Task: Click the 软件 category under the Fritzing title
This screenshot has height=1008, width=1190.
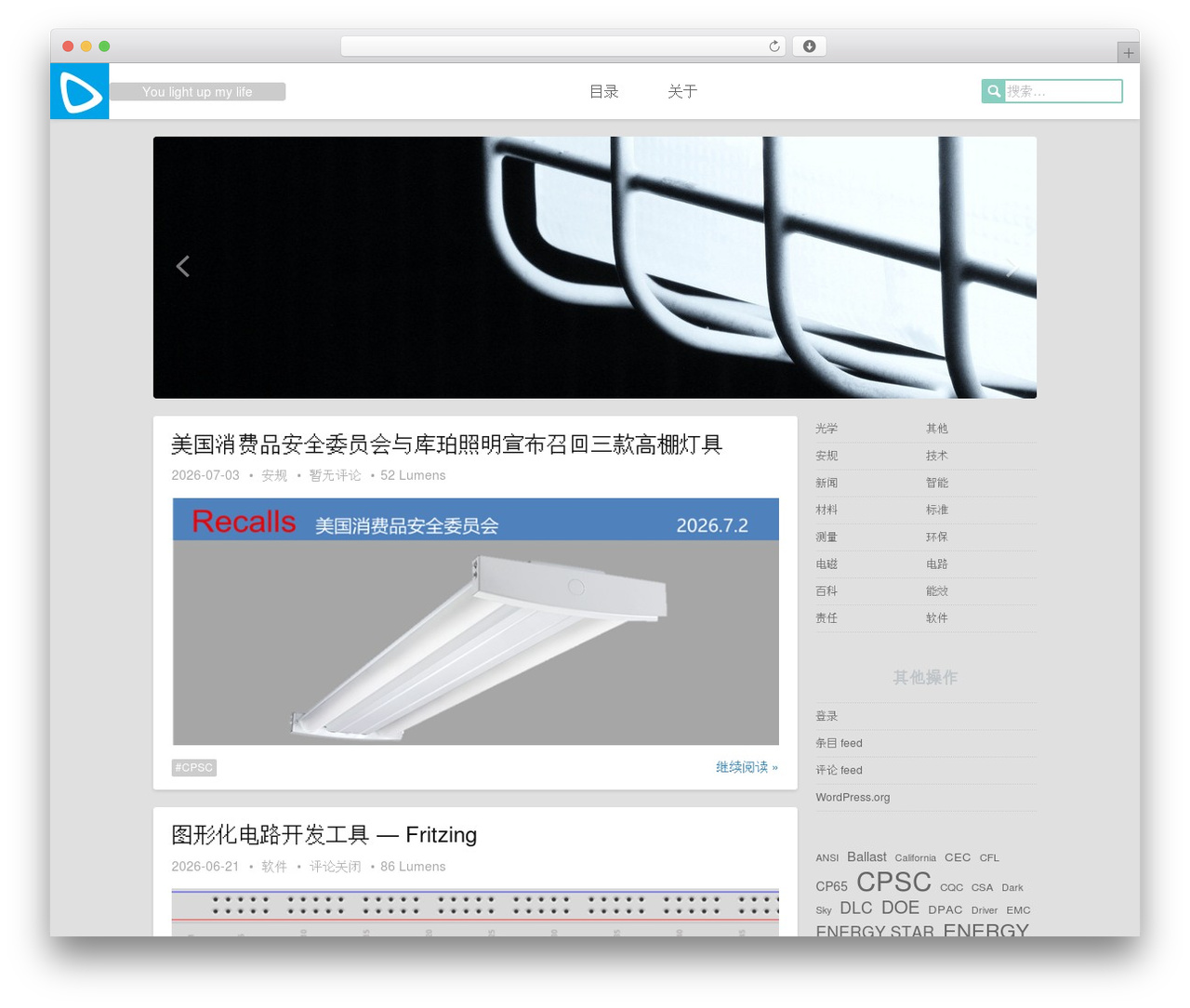Action: pyautogui.click(x=274, y=867)
